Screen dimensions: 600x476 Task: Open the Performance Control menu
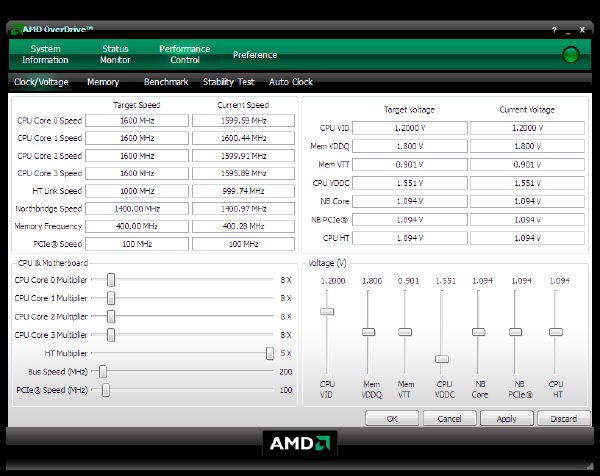[x=185, y=54]
